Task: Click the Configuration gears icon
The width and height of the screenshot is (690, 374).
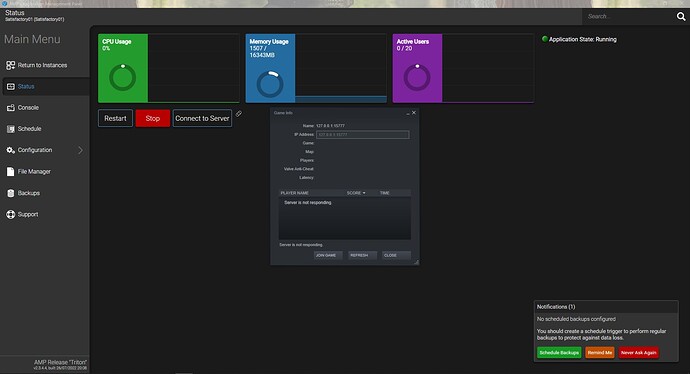Action: click(11, 150)
